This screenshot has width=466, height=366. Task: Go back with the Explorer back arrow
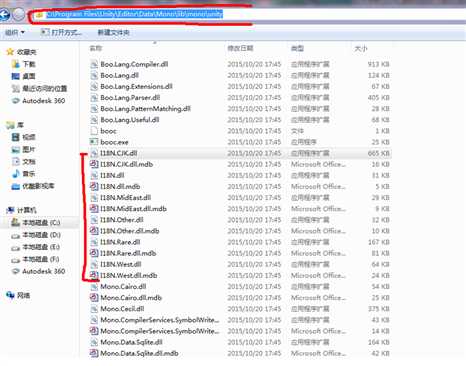(4, 15)
